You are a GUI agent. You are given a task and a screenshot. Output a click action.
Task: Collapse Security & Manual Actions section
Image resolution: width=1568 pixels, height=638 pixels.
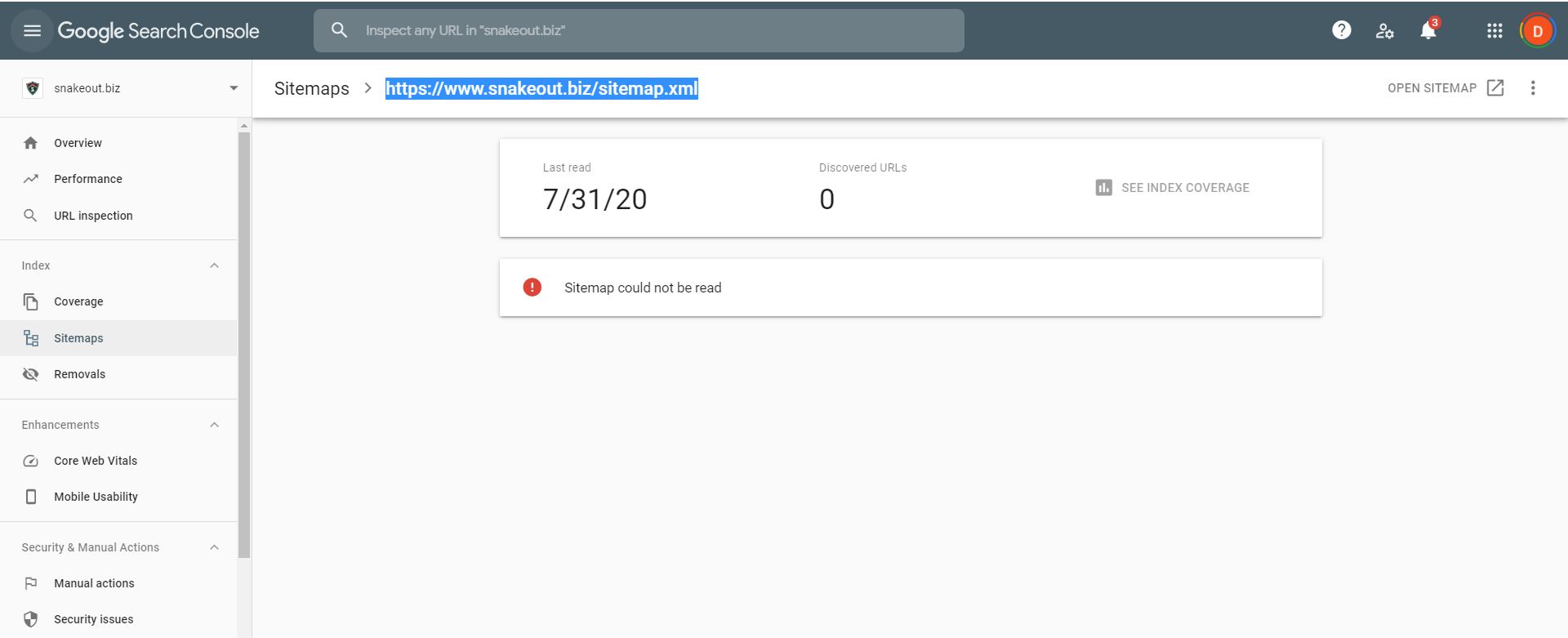[214, 547]
